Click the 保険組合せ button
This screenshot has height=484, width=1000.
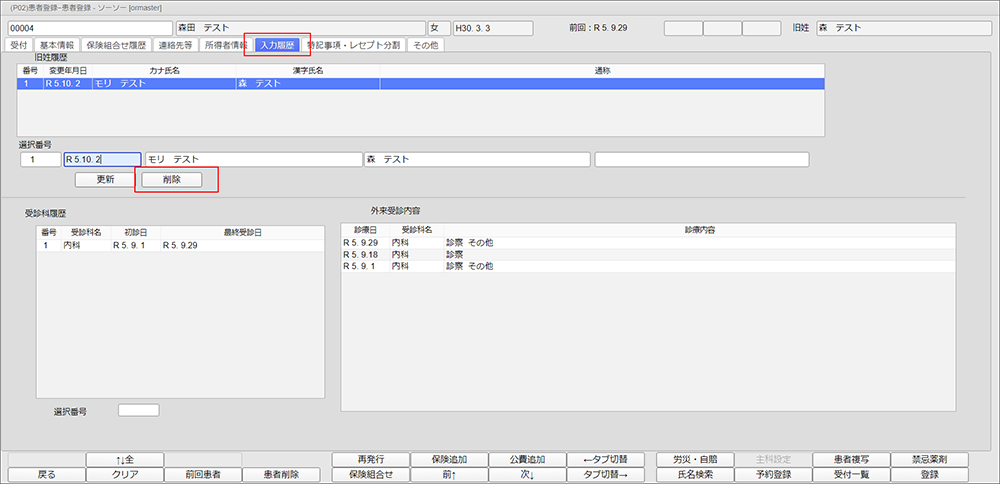click(371, 475)
